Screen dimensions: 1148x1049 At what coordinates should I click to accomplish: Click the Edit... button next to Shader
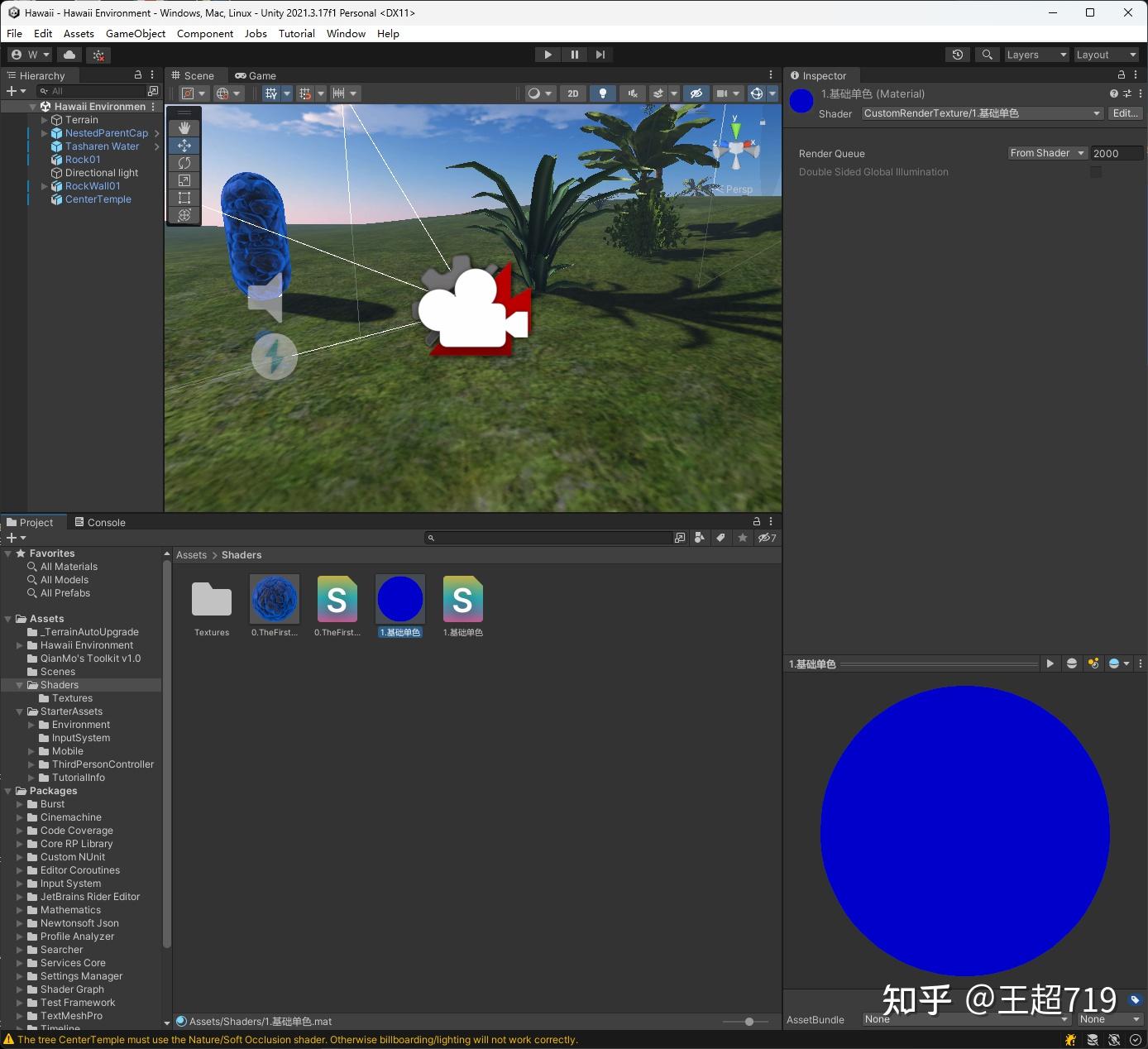coord(1125,113)
